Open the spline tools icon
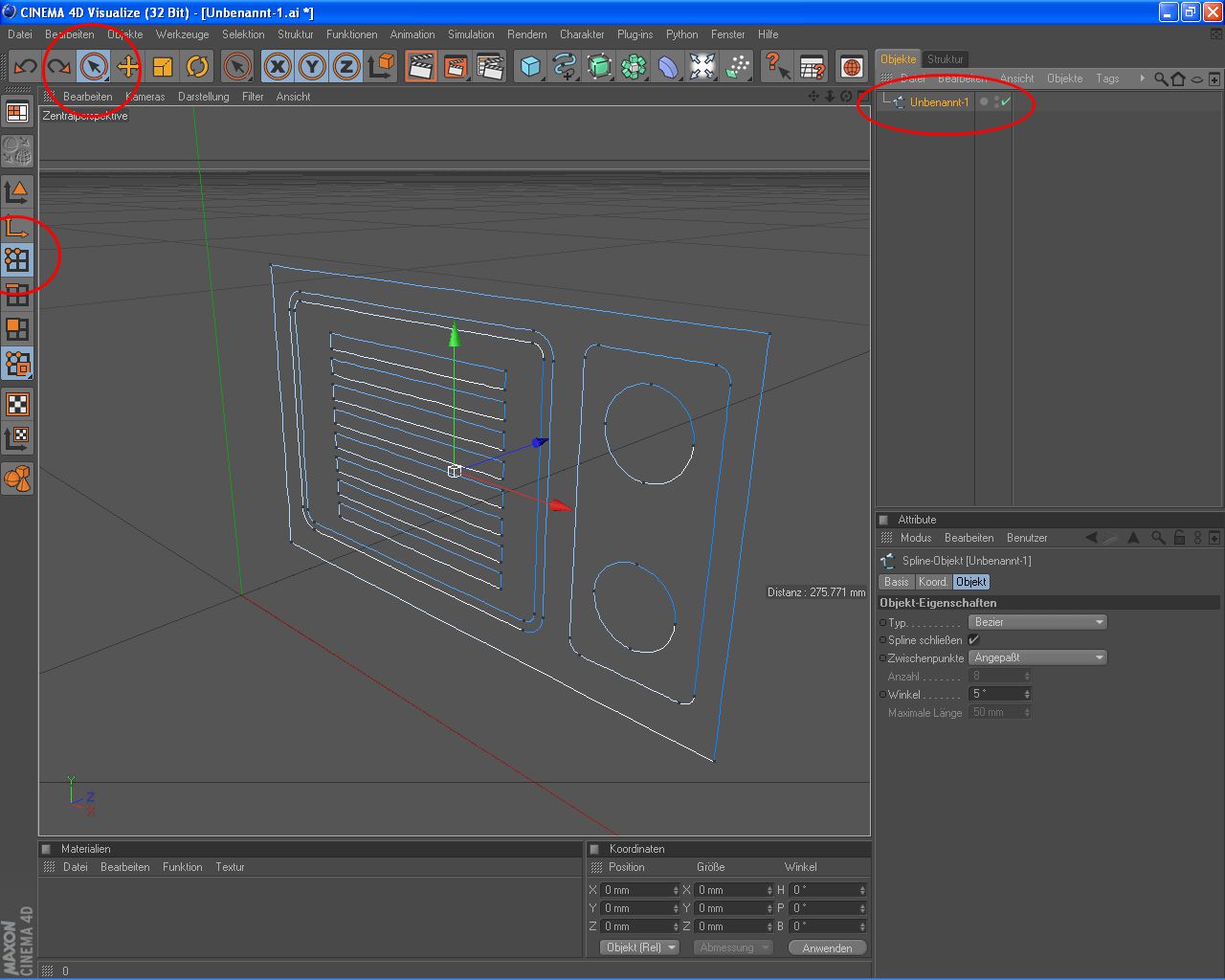Image resolution: width=1225 pixels, height=980 pixels. tap(565, 66)
